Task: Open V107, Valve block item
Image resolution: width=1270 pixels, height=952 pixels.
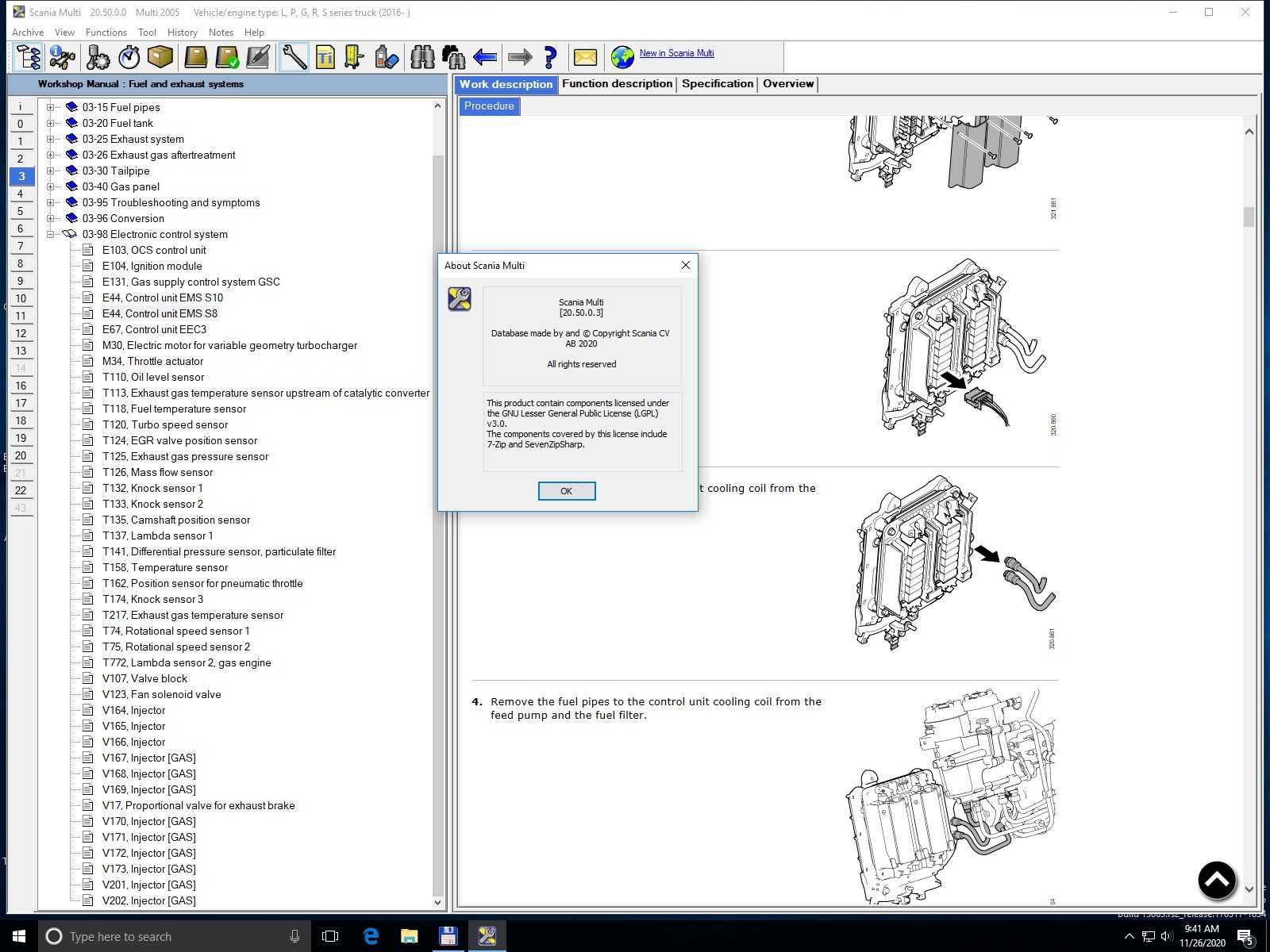Action: click(144, 678)
